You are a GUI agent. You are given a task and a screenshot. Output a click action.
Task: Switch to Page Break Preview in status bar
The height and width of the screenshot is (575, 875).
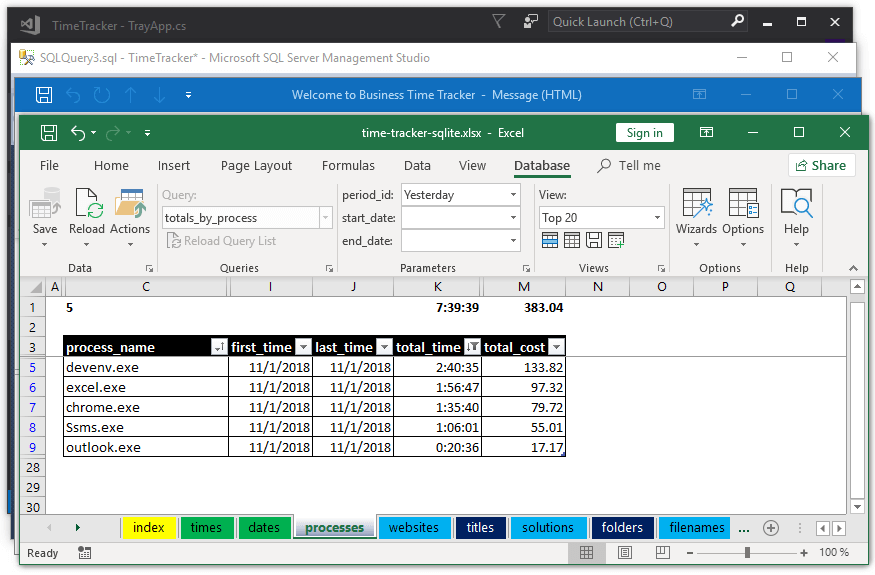[x=662, y=553]
